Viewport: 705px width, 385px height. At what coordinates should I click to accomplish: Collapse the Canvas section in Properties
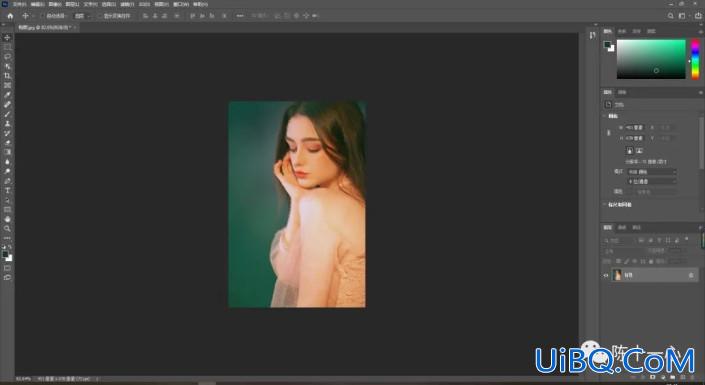coord(605,116)
